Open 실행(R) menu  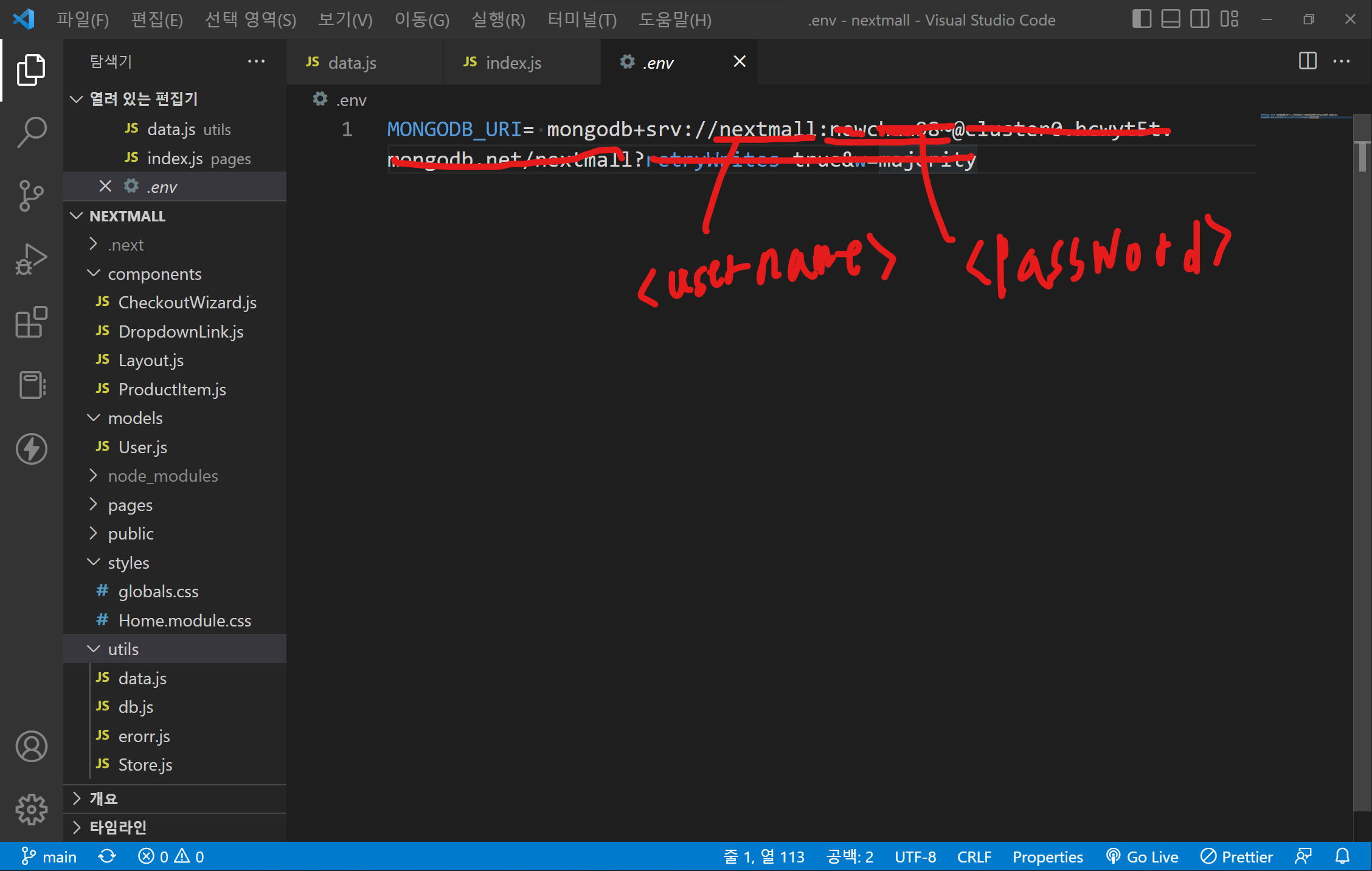click(499, 19)
